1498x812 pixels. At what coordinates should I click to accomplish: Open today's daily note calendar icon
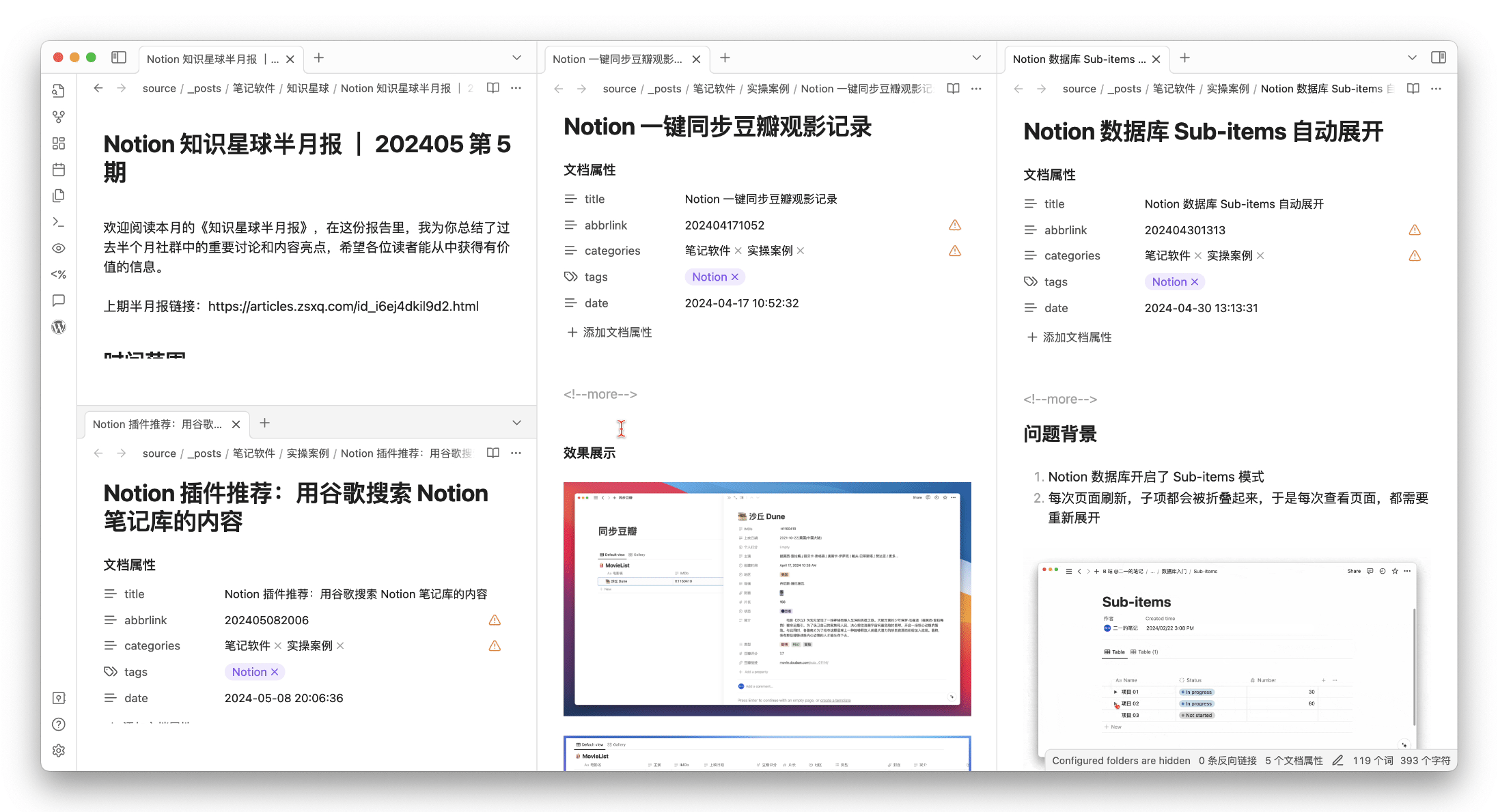point(59,169)
